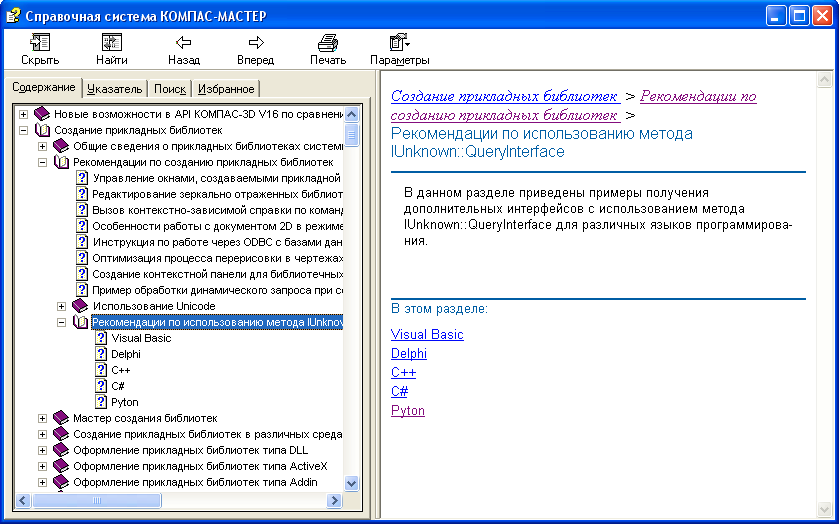Go forward with the Вперед arrow
Image resolution: width=839 pixels, height=524 pixels.
256,42
